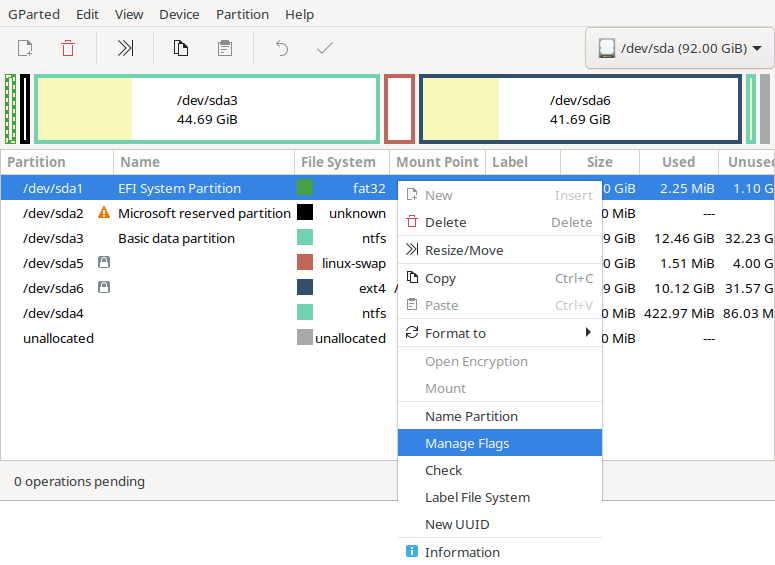Click the warning icon next to /dev/sda2
775x565 pixels.
tap(103, 213)
